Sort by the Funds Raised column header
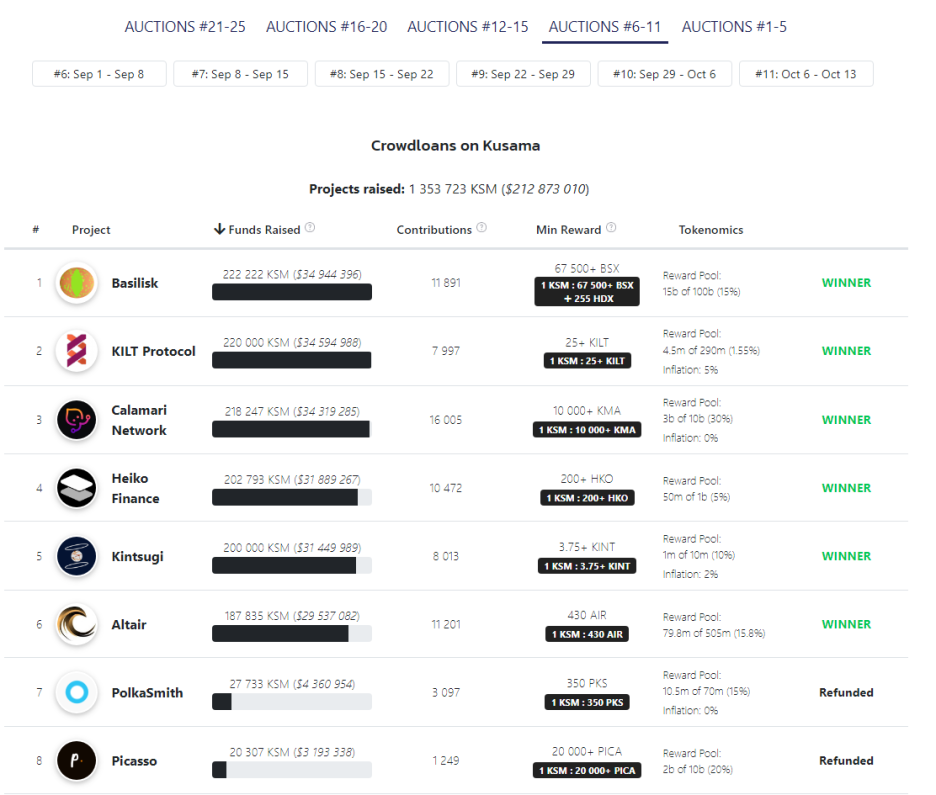The height and width of the screenshot is (795, 936). click(x=264, y=230)
